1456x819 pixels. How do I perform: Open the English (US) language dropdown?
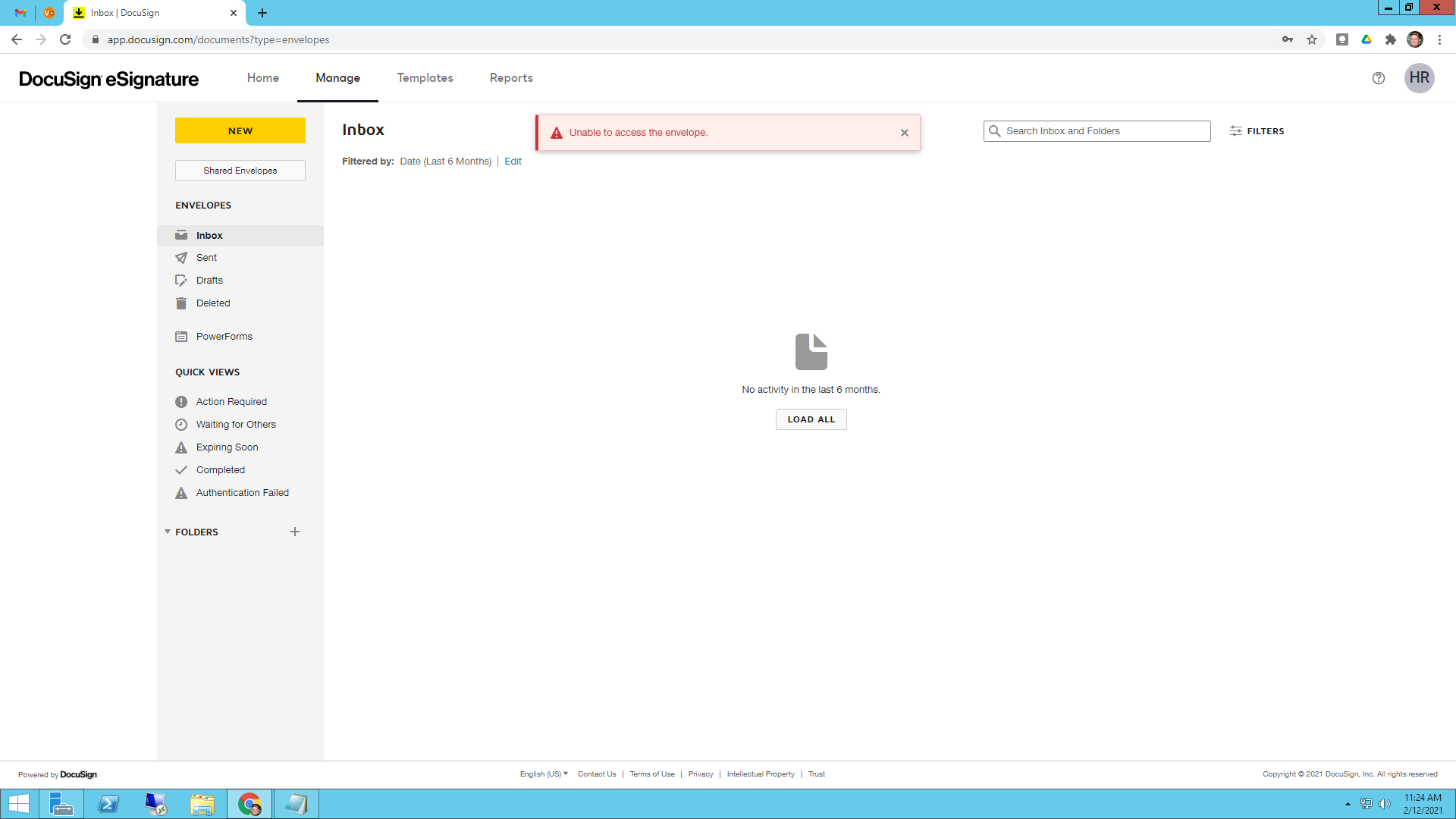544,774
